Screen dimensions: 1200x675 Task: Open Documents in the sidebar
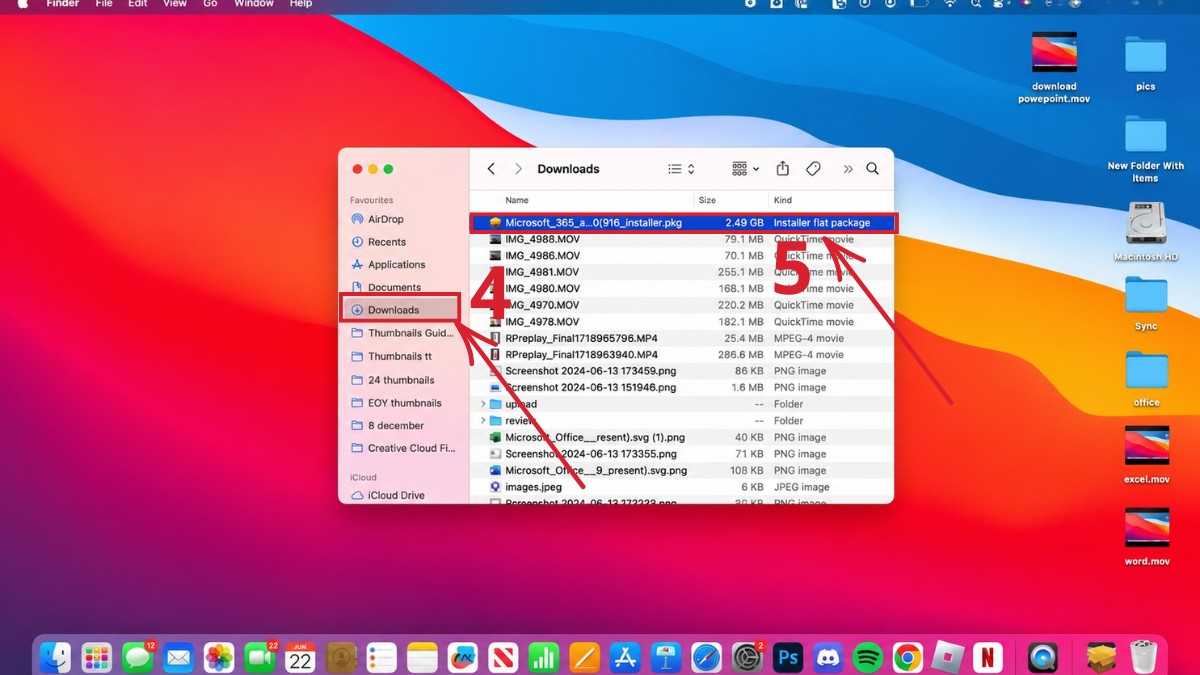(x=394, y=288)
